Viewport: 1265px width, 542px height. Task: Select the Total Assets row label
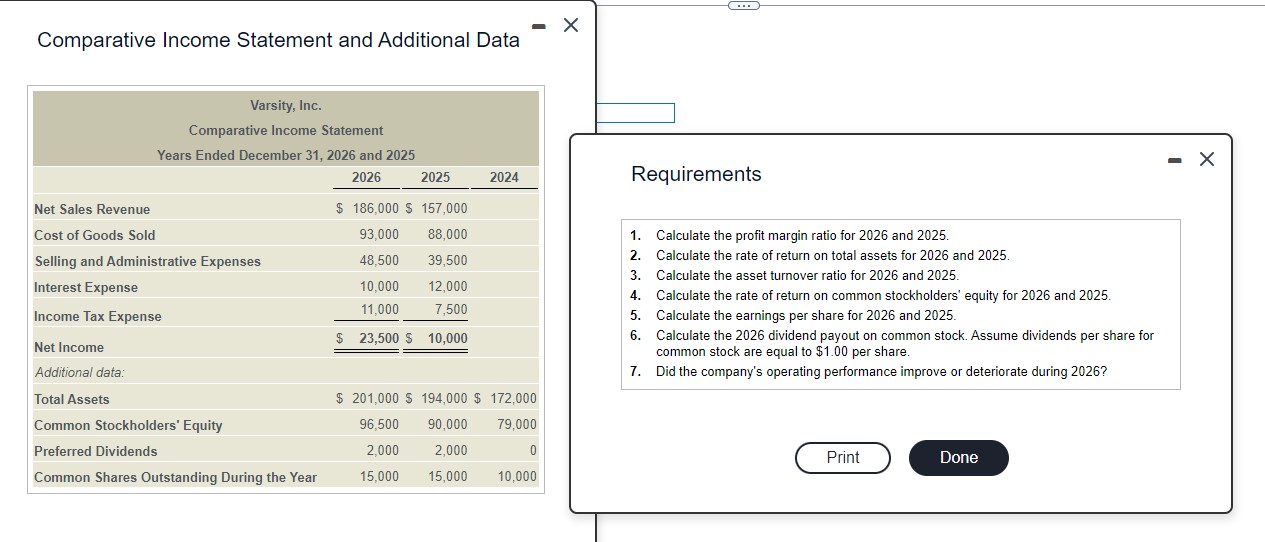click(72, 399)
